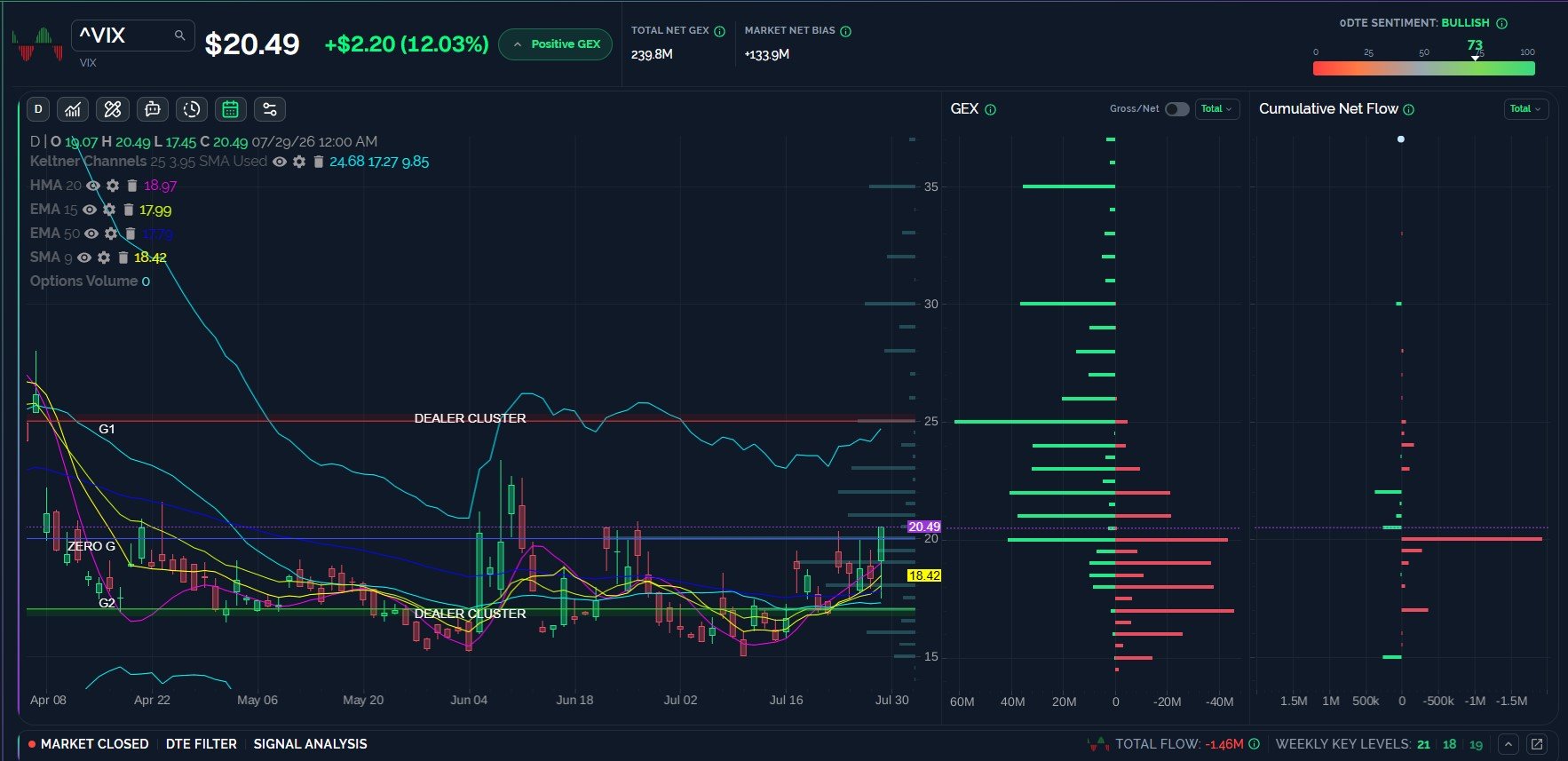This screenshot has width=1568, height=761.
Task: Open the DTE FILTER tab
Action: (202, 744)
